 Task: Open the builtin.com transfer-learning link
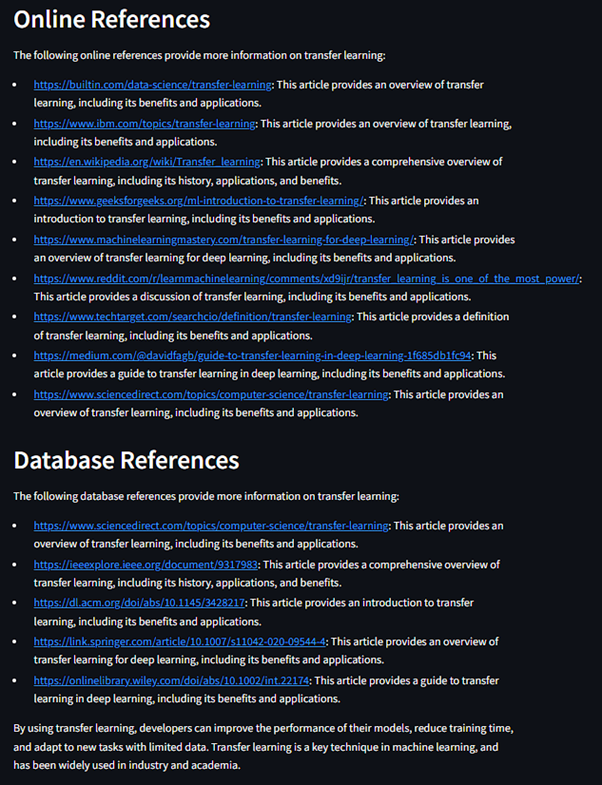point(152,85)
